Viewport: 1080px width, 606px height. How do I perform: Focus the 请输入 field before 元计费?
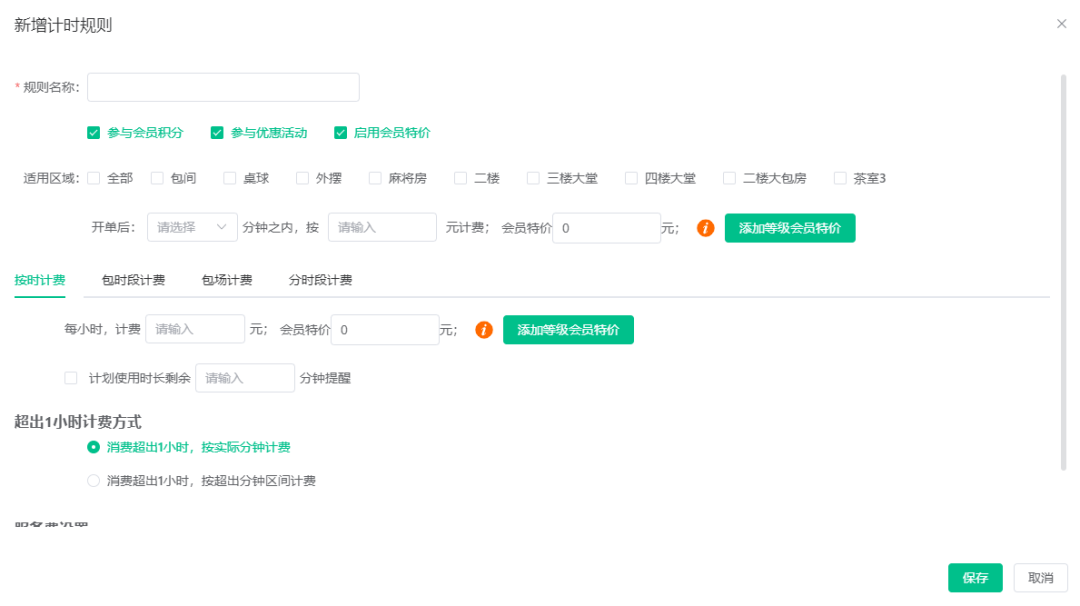point(382,227)
